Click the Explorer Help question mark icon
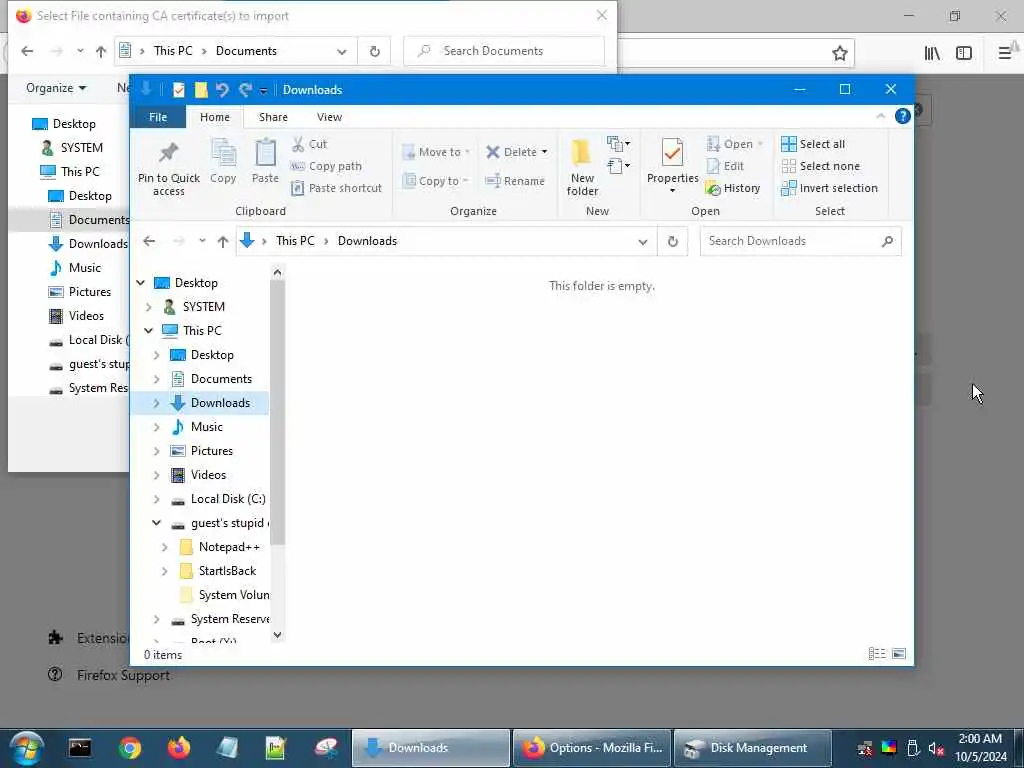Viewport: 1024px width, 768px height. click(903, 116)
